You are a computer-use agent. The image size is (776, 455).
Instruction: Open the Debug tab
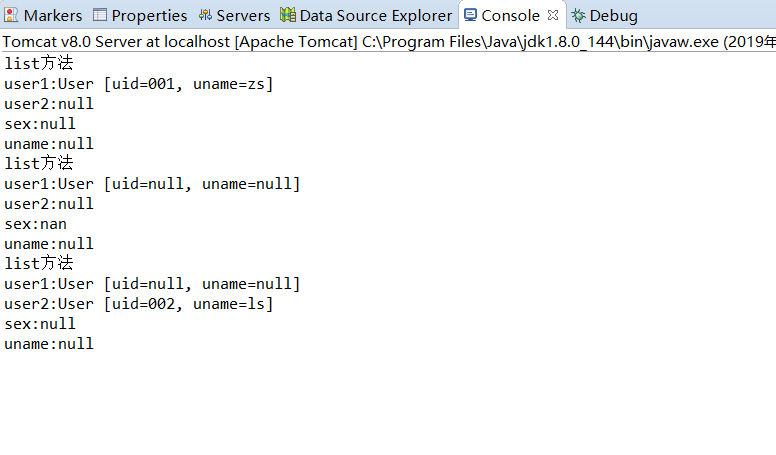point(605,15)
